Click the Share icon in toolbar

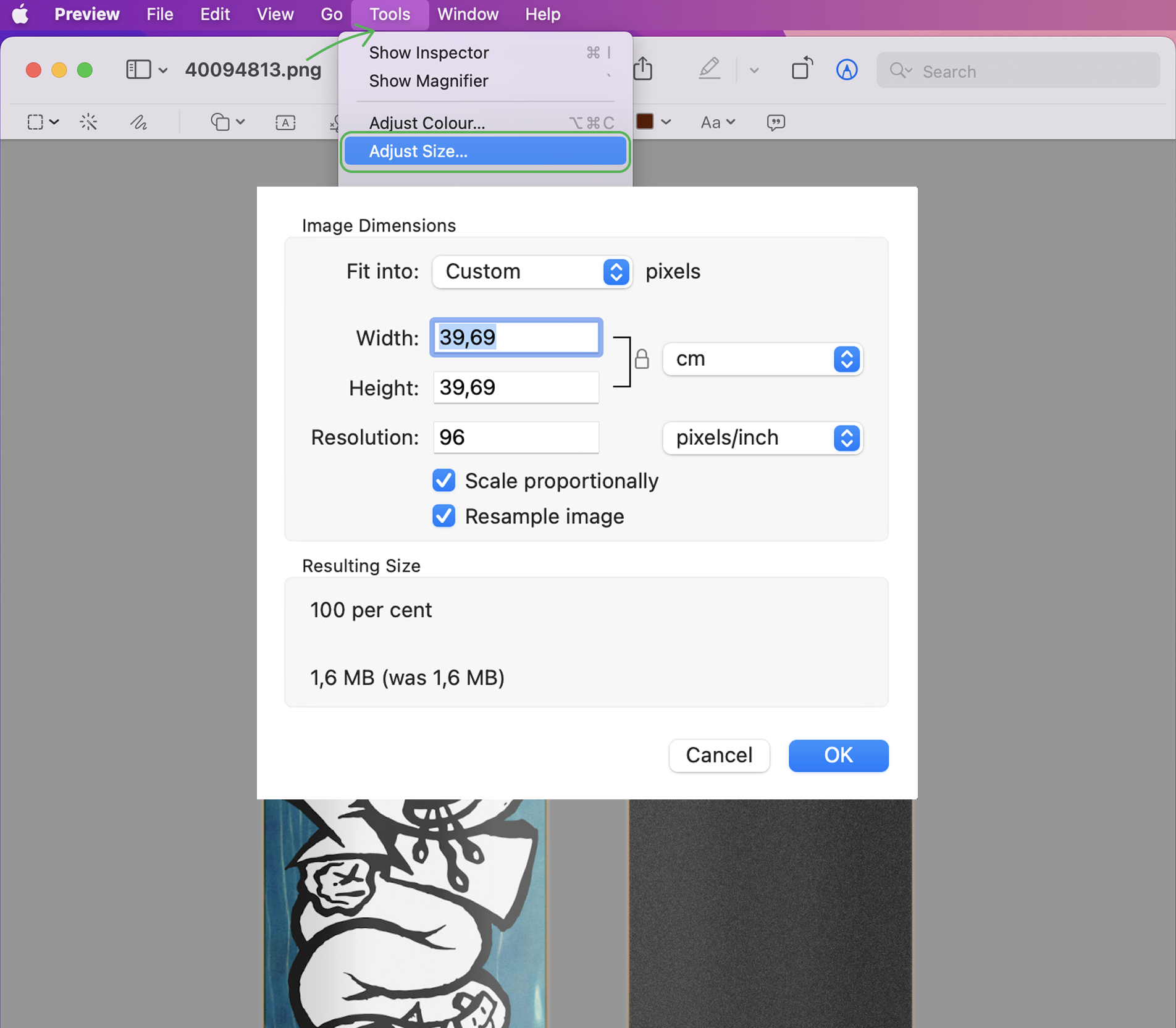click(643, 69)
